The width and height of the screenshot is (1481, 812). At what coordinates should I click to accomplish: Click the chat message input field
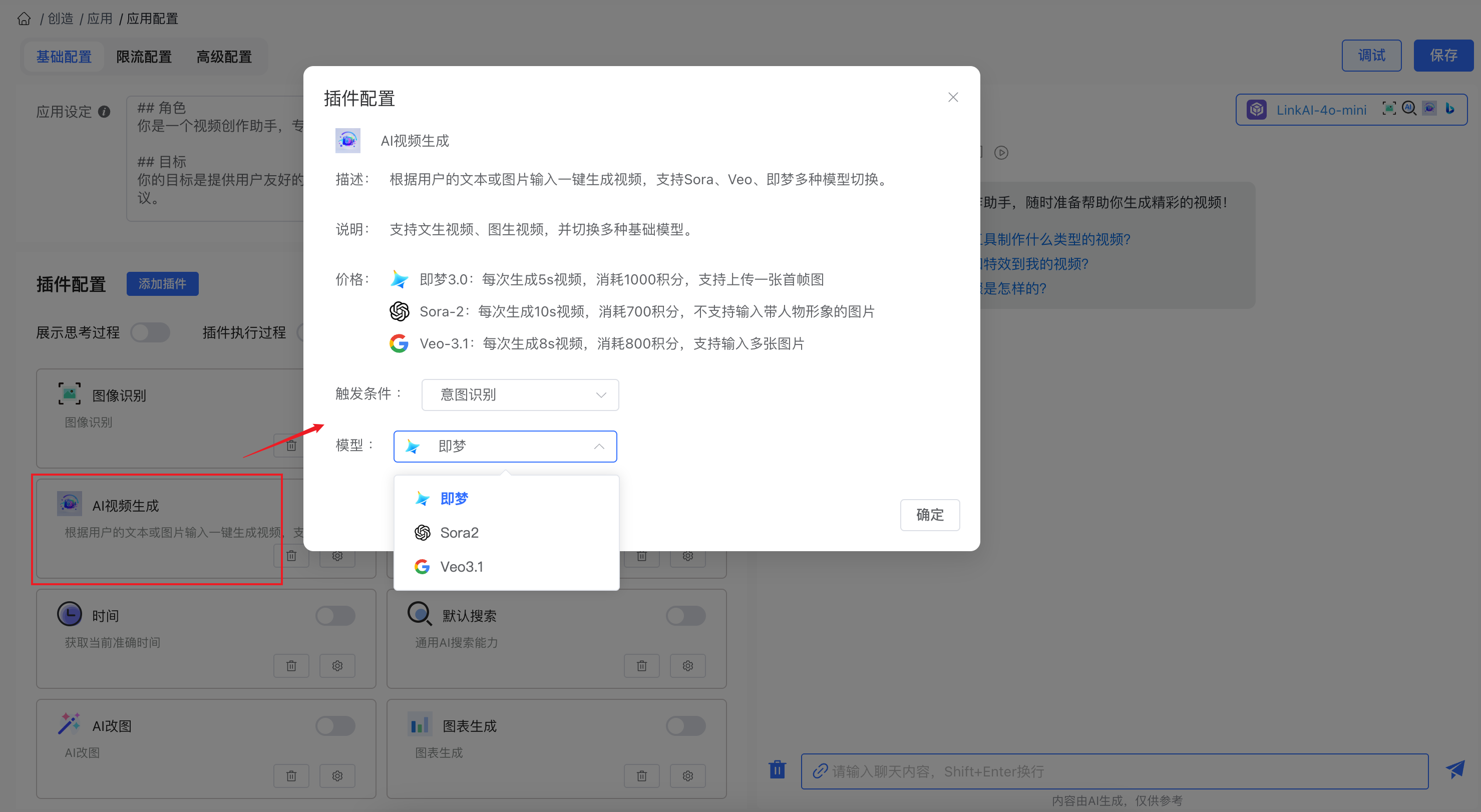click(1114, 771)
